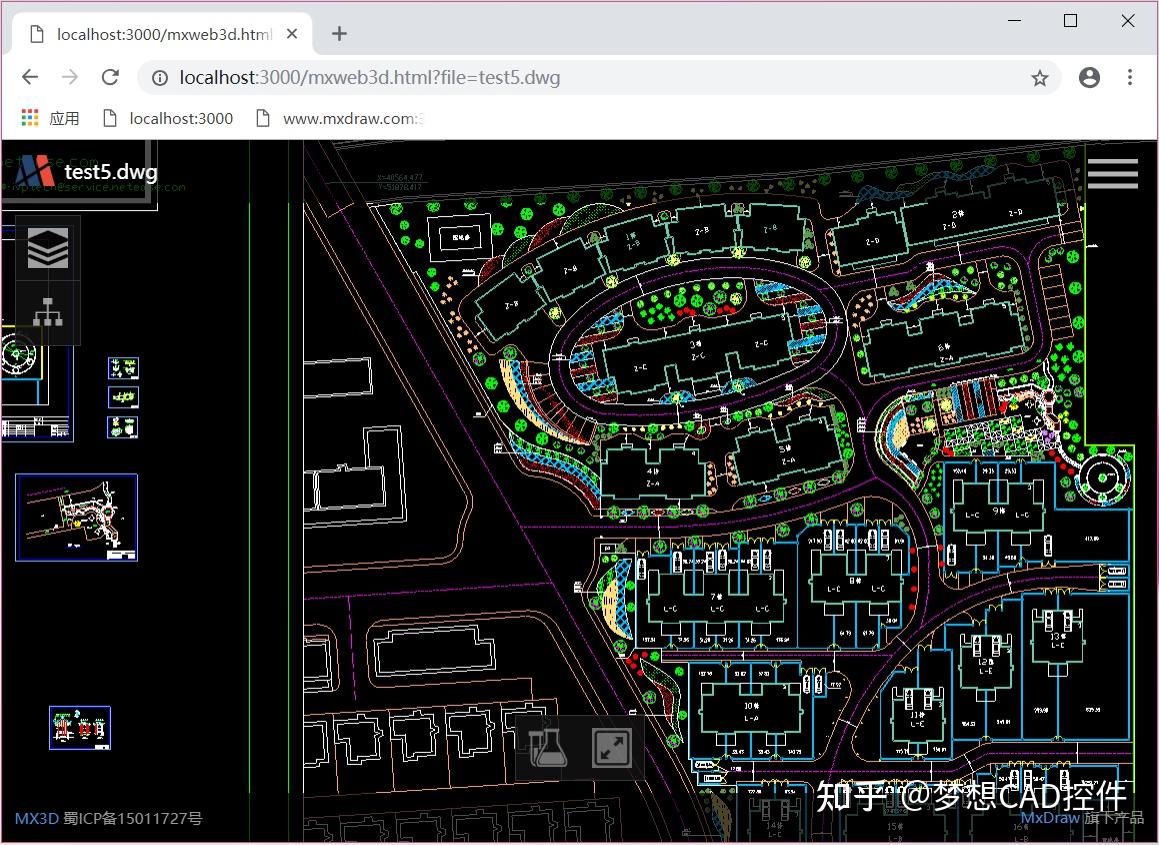
Task: Click the localhost:3000 bookmark bar item
Action: pyautogui.click(x=180, y=117)
